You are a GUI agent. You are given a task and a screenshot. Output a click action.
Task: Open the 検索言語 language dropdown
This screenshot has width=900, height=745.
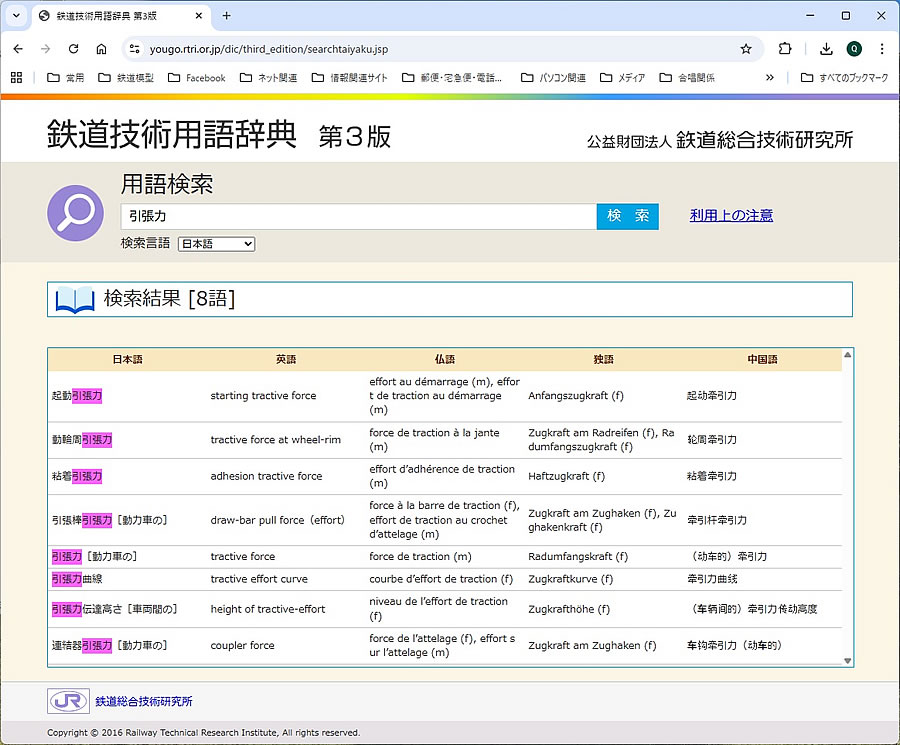[x=216, y=244]
